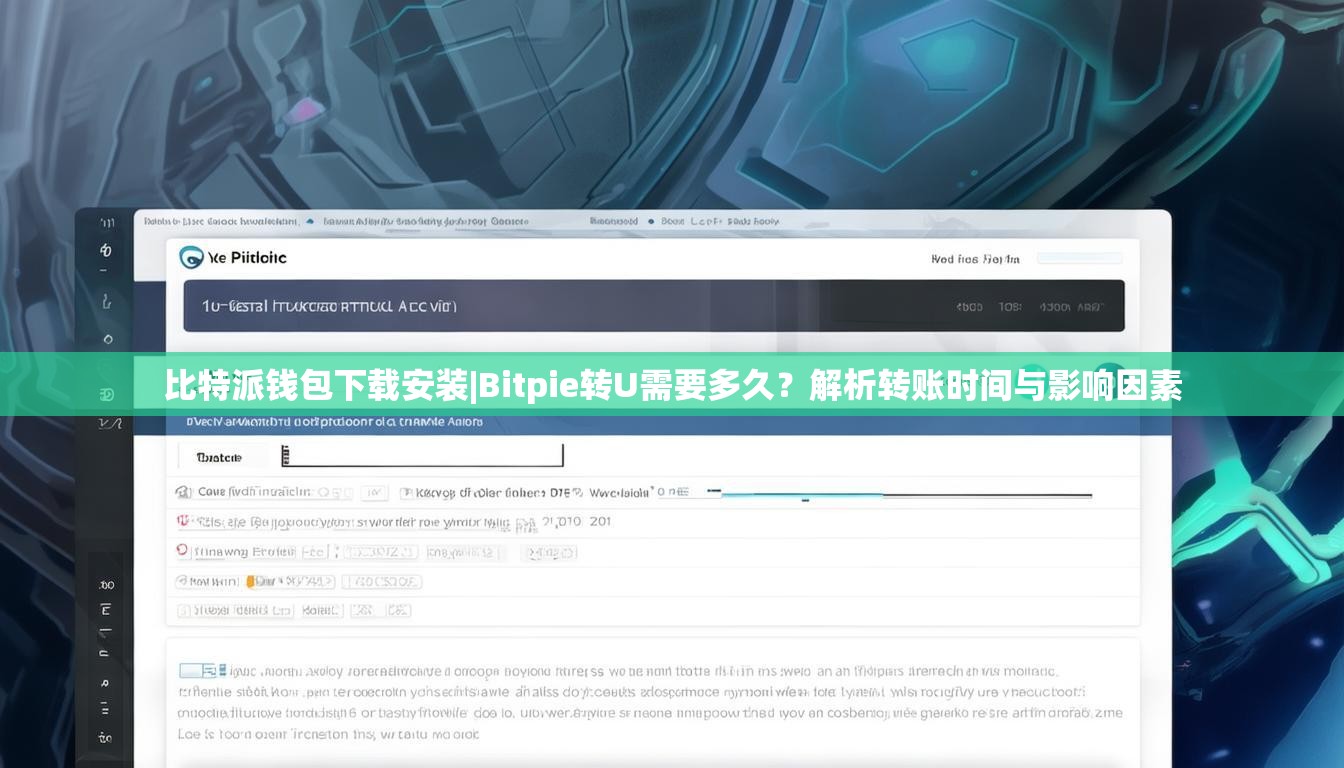
Task: Click the empty text field beside the Tbatcte label
Action: point(423,456)
